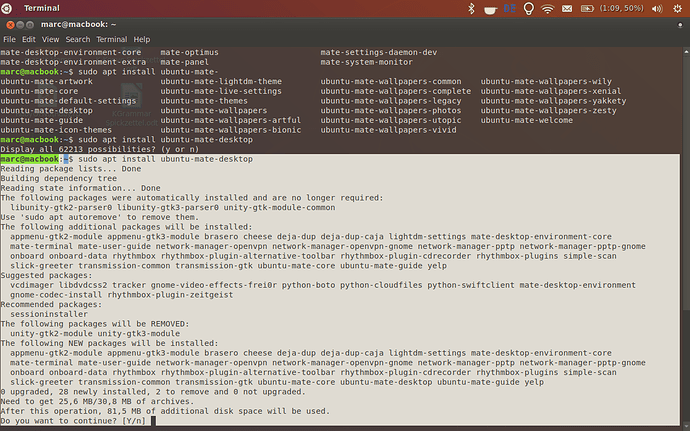The image size is (690, 431).
Task: Click 'sessioninstaller' package name
Action: pos(49,314)
